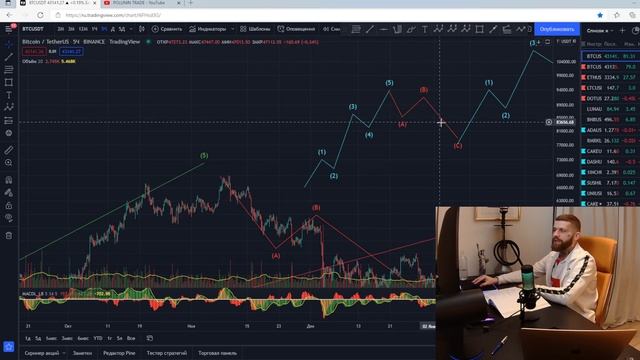
Task: Click the go-to-date calendar icon
Action: pyautogui.click(x=150, y=338)
